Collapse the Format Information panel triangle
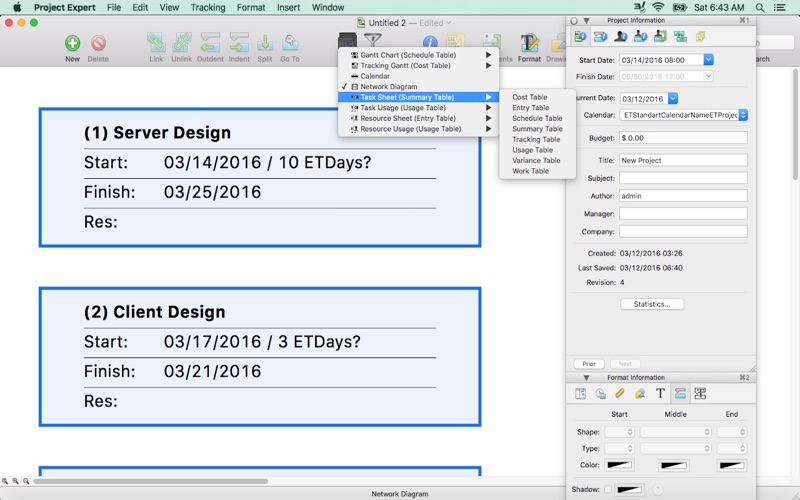Viewport: 800px width, 500px height. pos(586,378)
